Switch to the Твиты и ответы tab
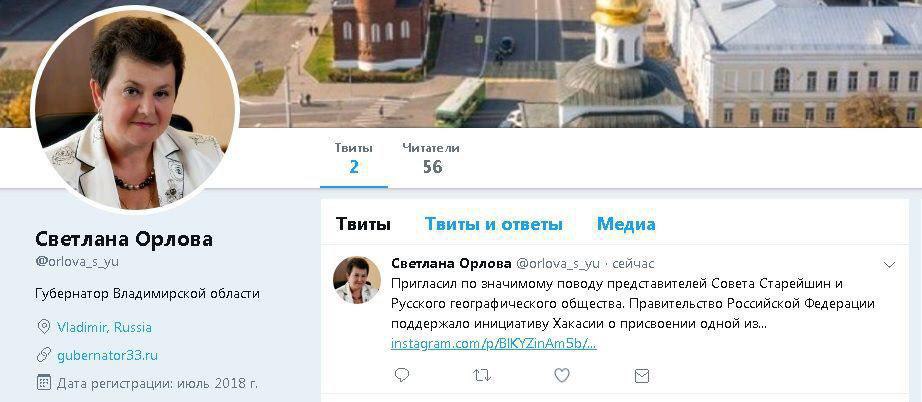 [x=493, y=224]
